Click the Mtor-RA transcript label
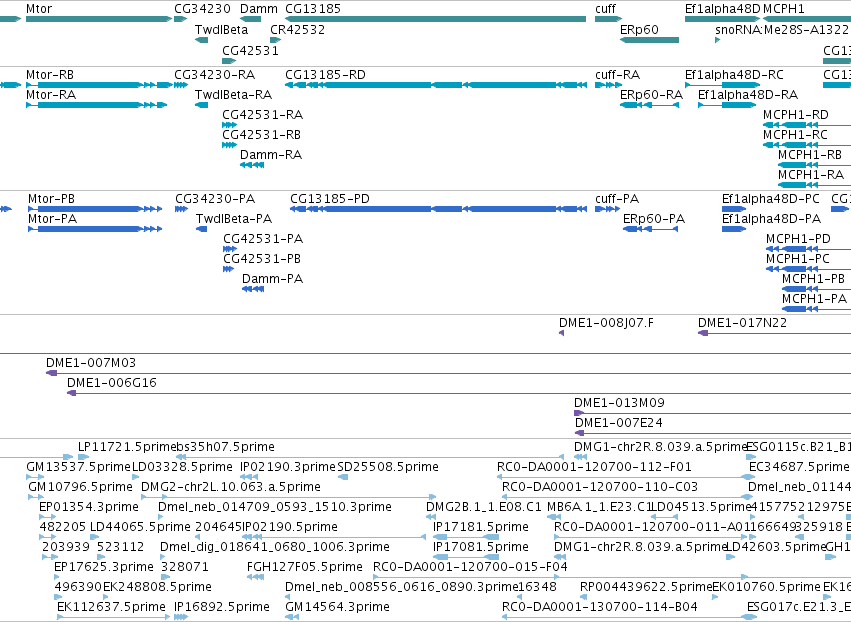This screenshot has width=851, height=622. pos(51,94)
